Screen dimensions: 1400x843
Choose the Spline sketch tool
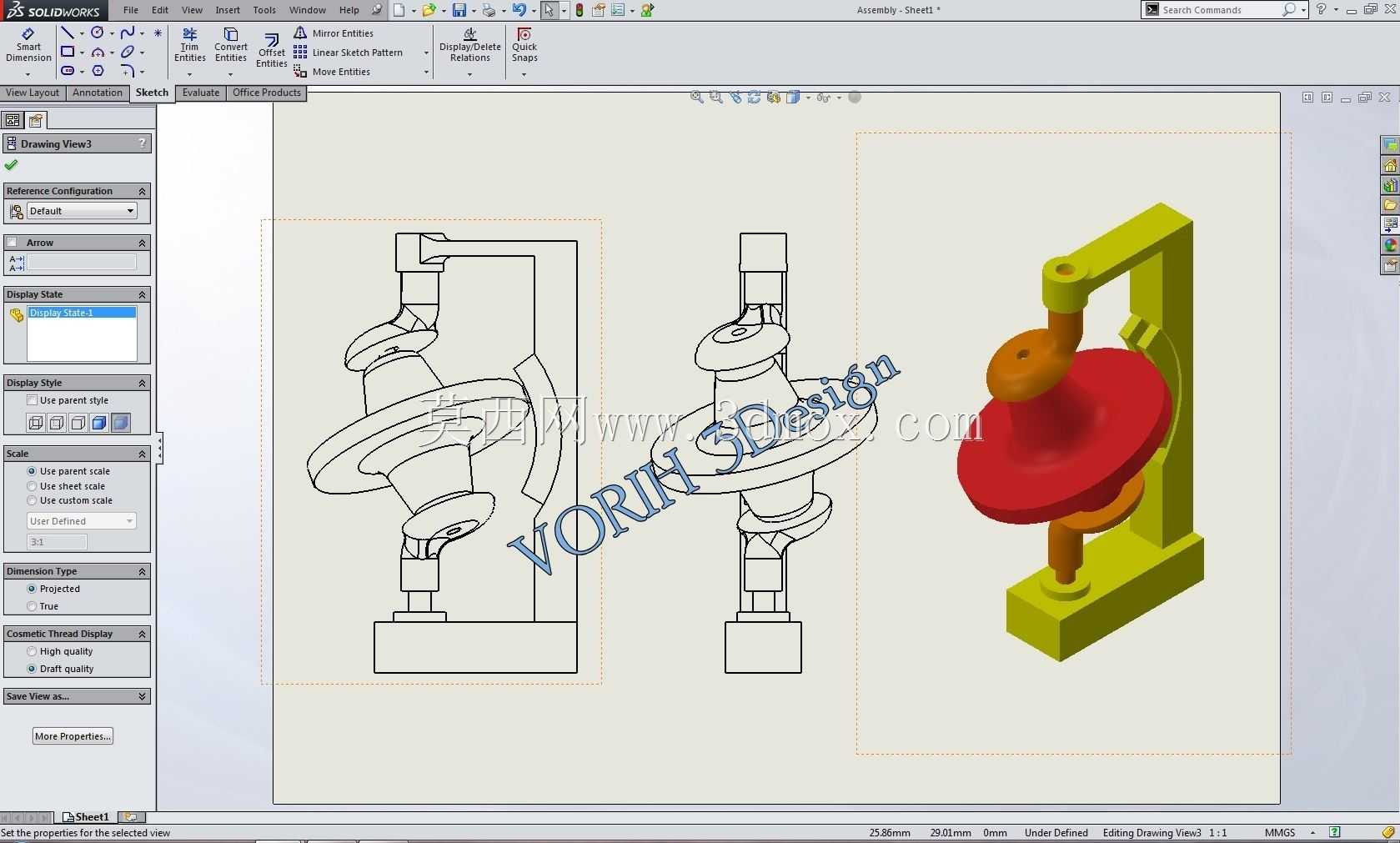[127, 33]
